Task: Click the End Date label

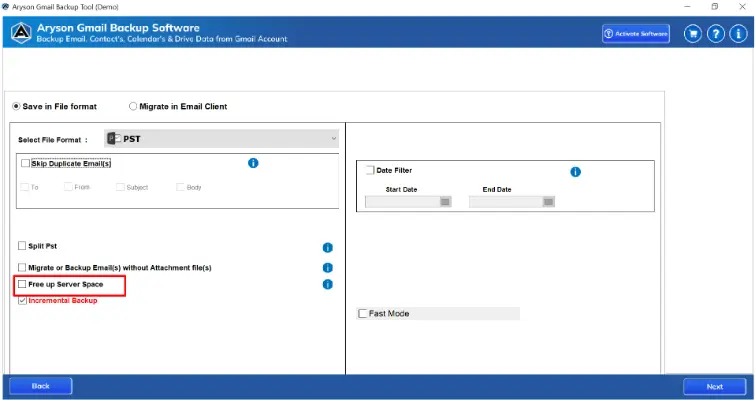Action: click(497, 190)
